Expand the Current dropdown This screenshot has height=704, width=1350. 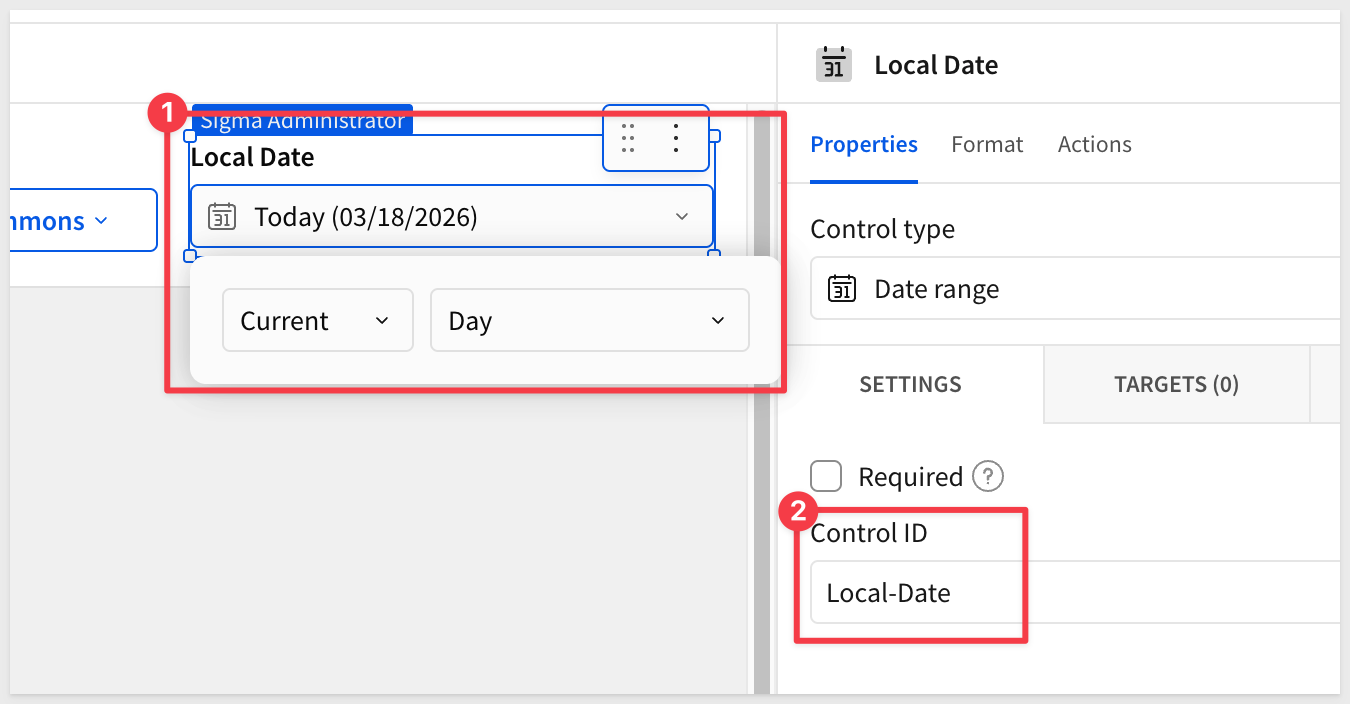click(x=317, y=321)
